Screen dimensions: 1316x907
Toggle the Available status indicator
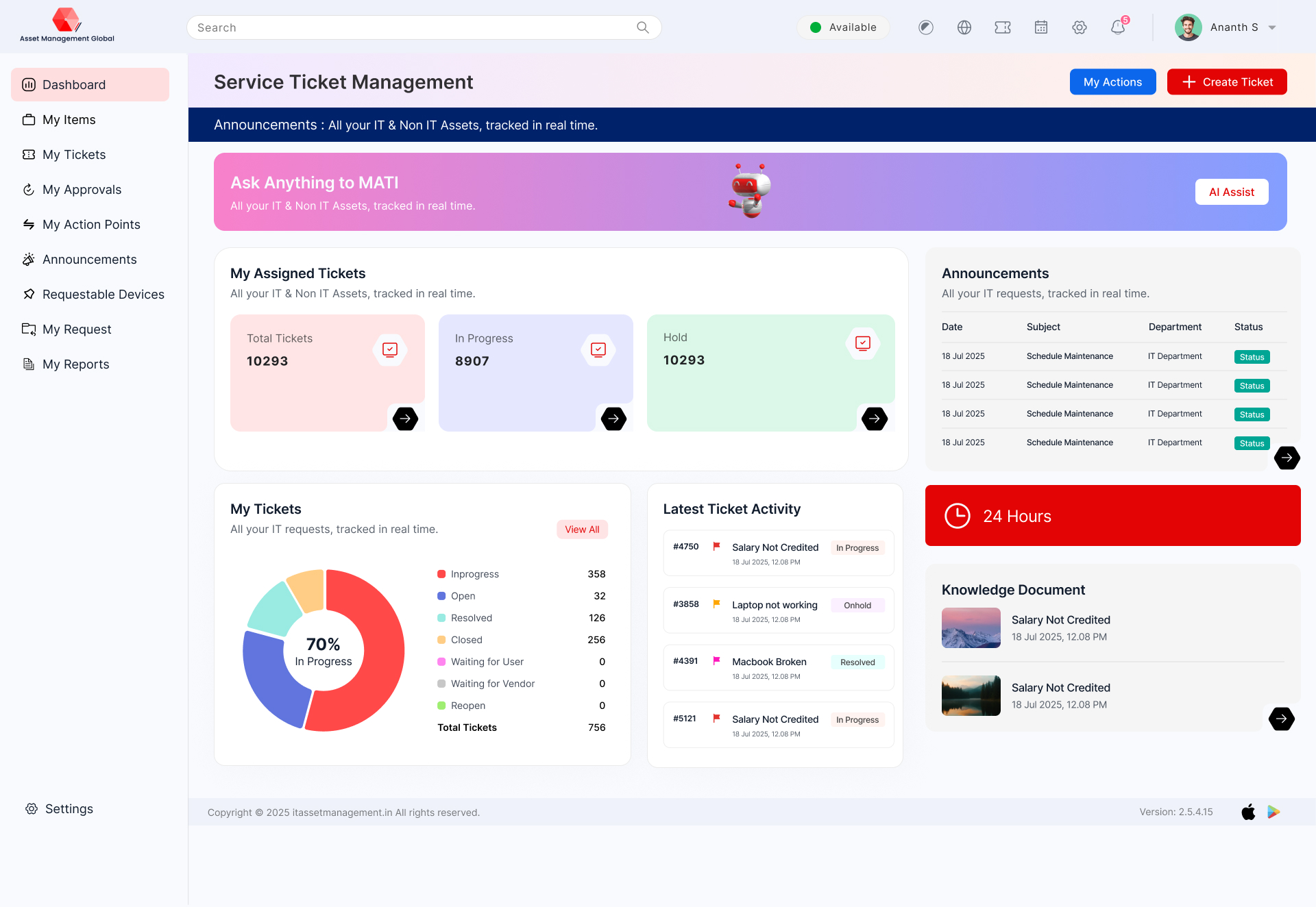tap(843, 27)
